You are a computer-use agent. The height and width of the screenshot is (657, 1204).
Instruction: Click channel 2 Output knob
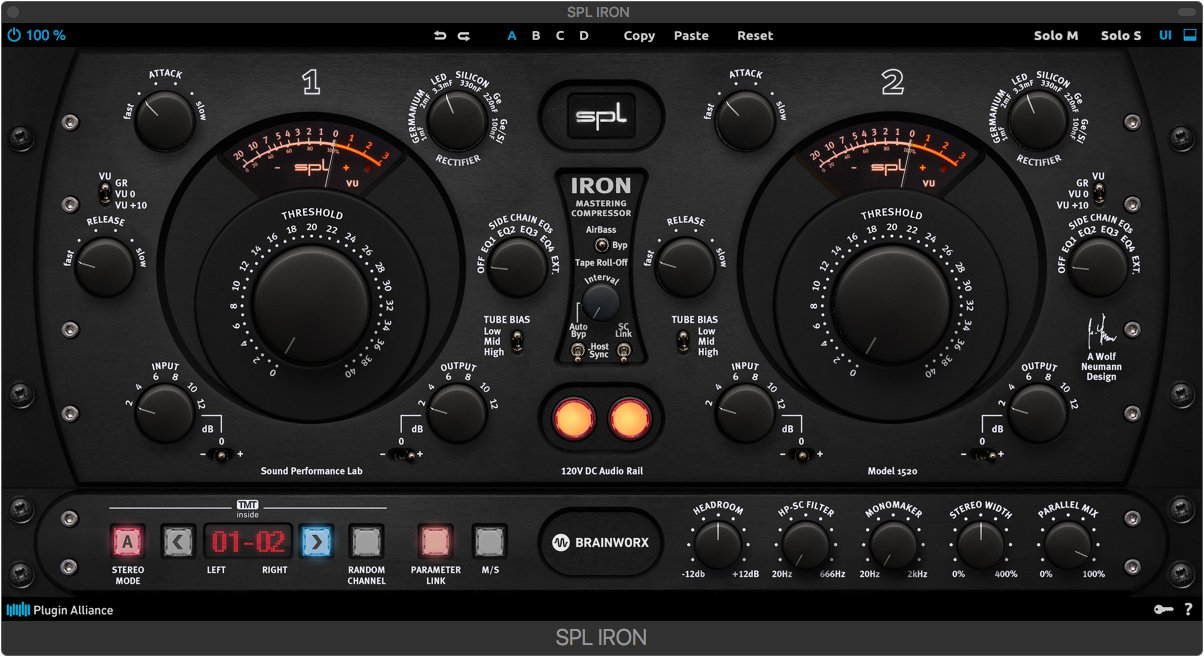click(1038, 414)
